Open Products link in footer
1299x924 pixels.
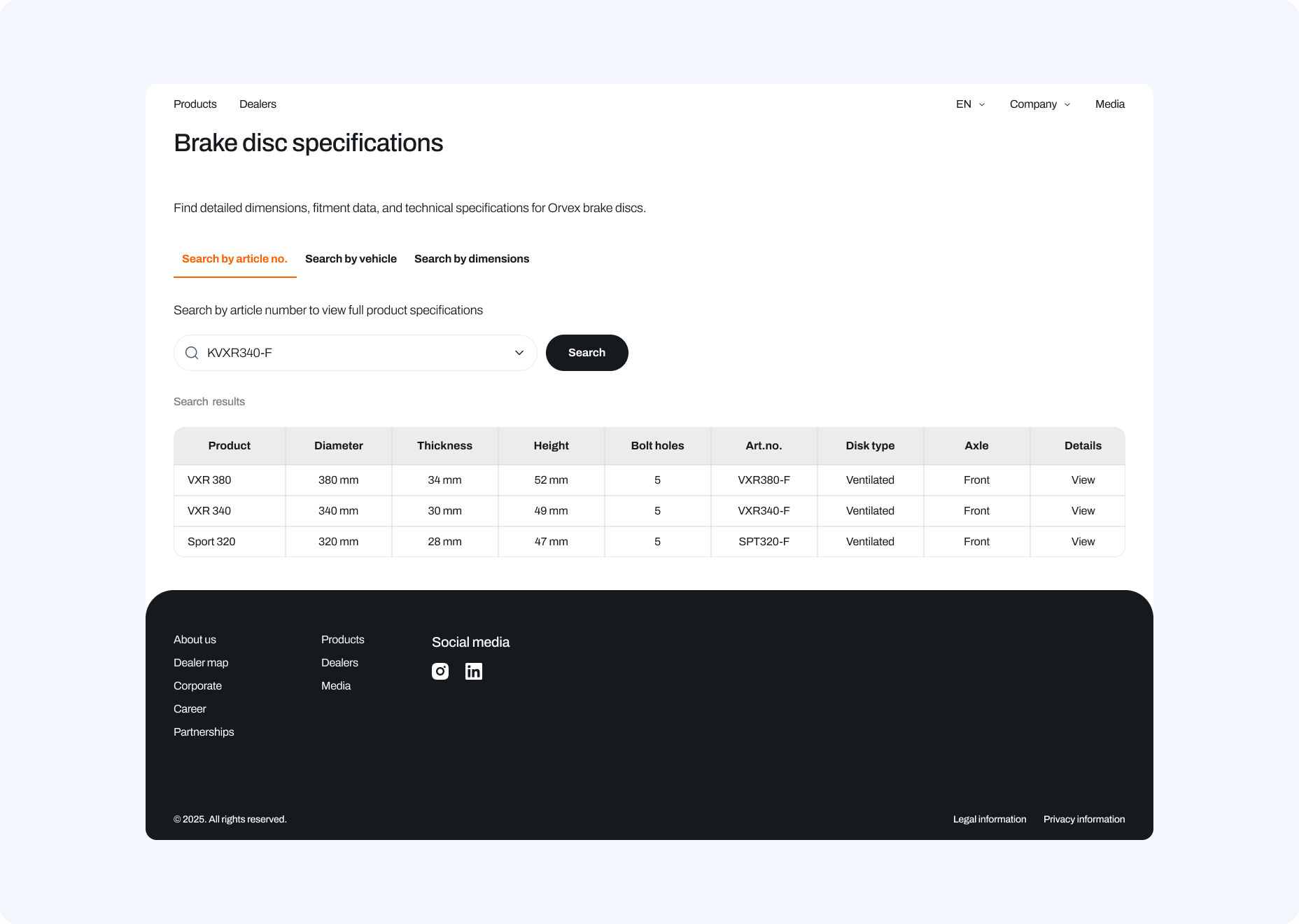tap(343, 640)
